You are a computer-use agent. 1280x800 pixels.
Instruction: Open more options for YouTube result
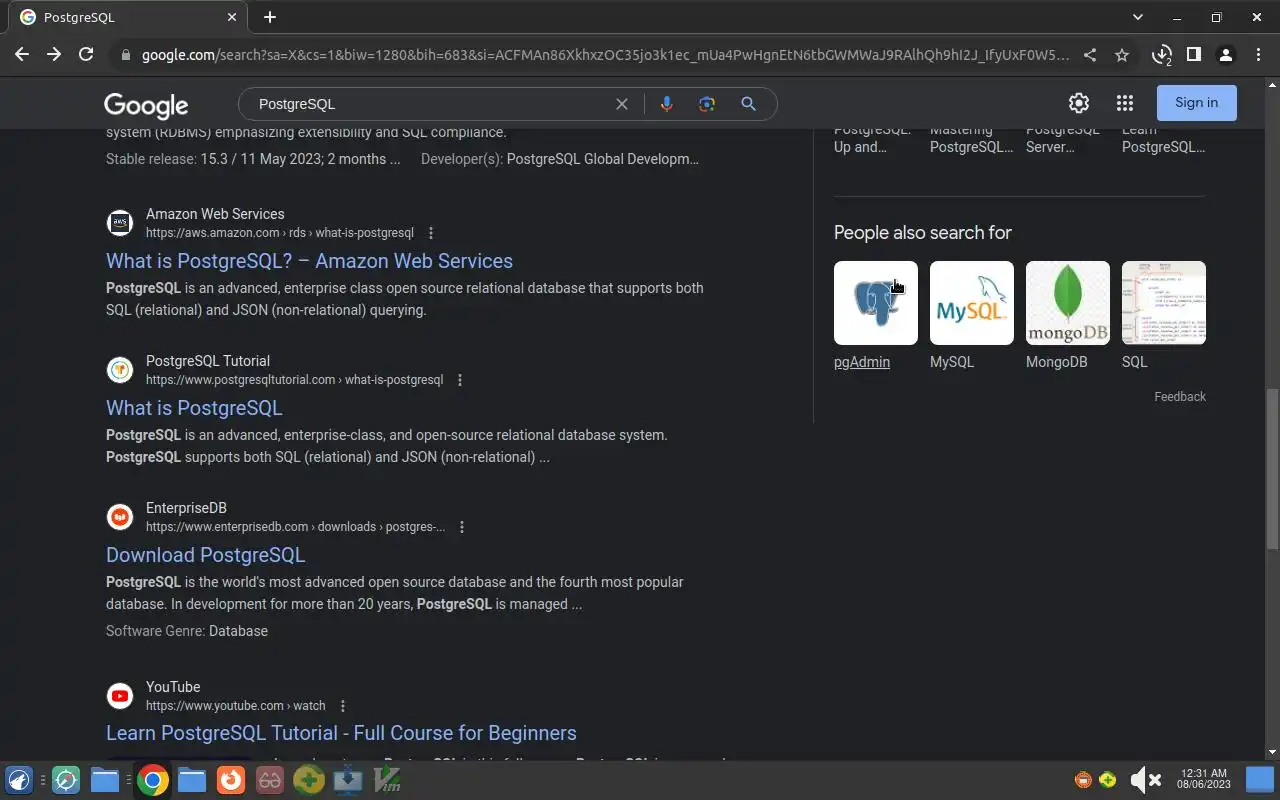tap(343, 706)
